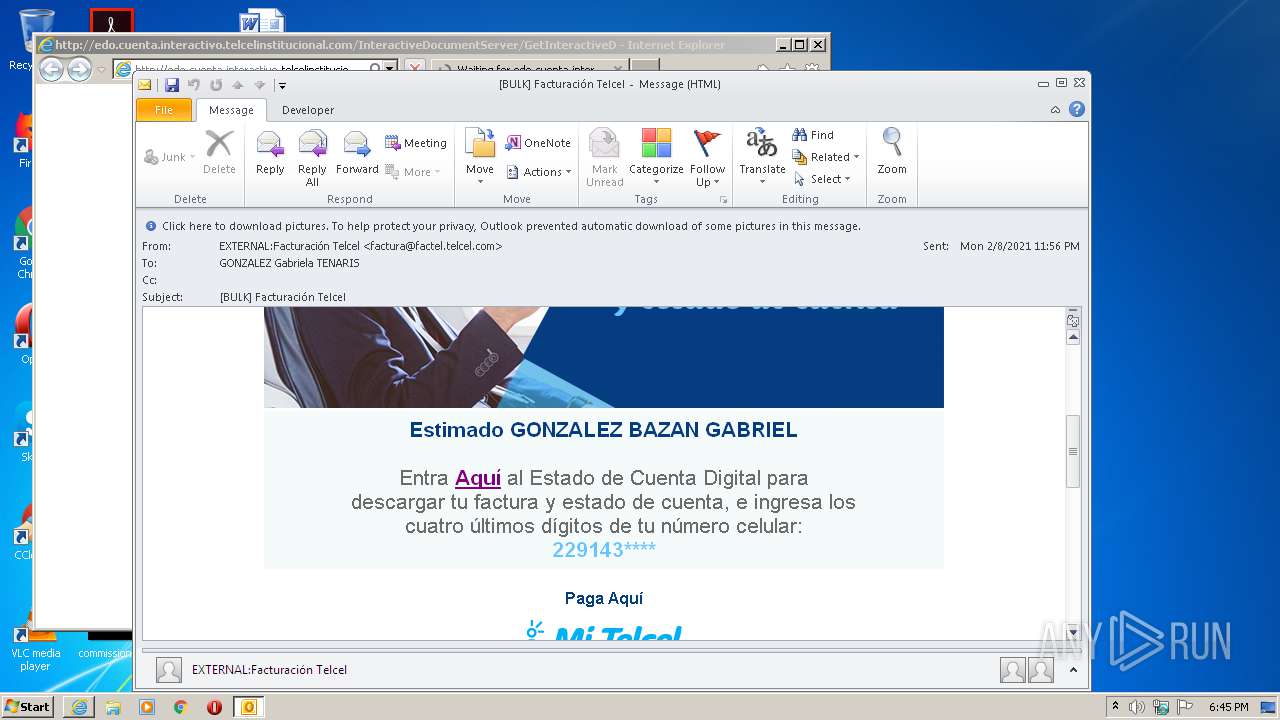The width and height of the screenshot is (1280, 720).
Task: Click Find in the Editing group
Action: coord(813,135)
